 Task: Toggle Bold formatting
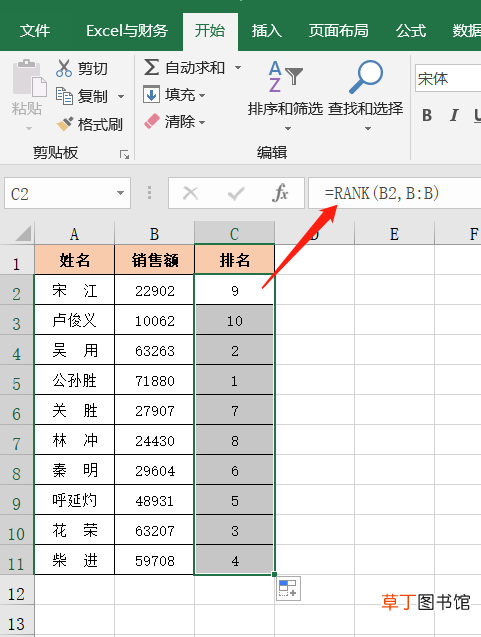(x=427, y=115)
